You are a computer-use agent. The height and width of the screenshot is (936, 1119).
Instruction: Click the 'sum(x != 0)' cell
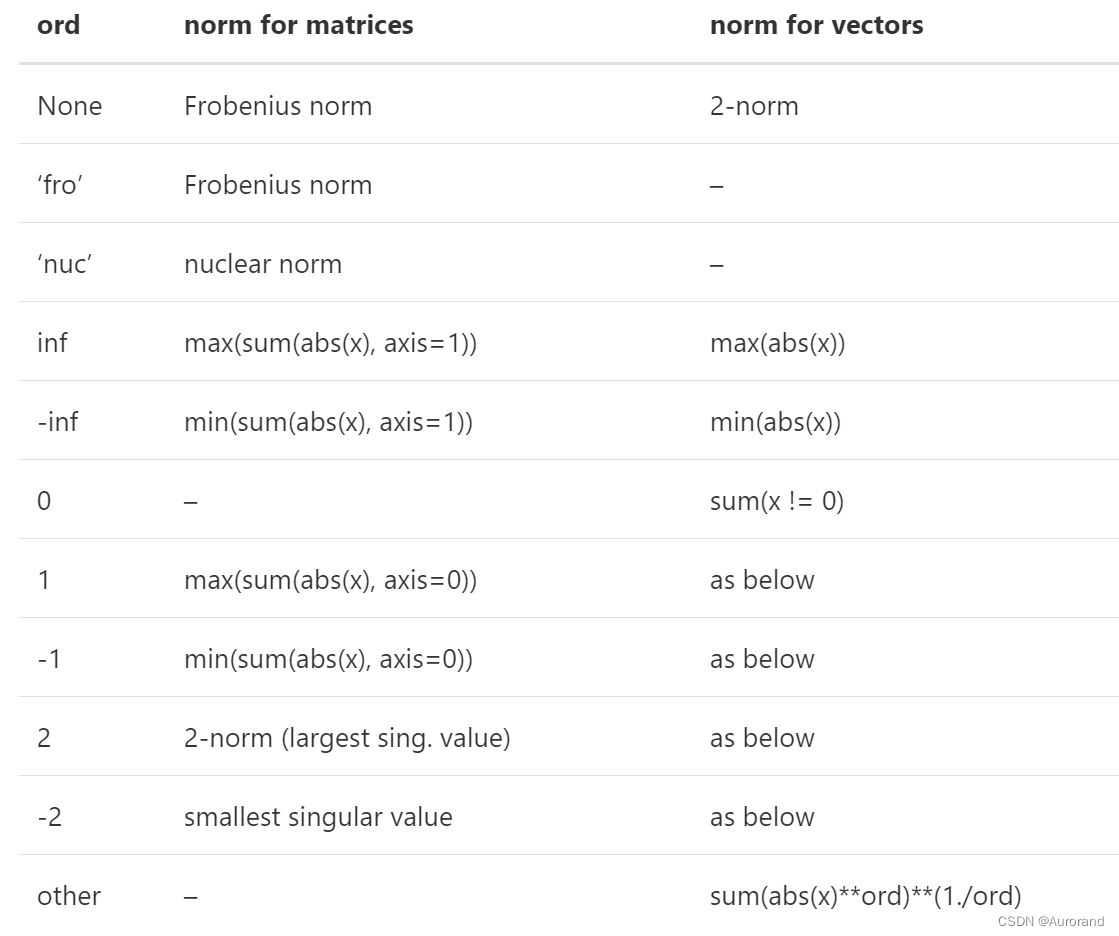click(777, 501)
